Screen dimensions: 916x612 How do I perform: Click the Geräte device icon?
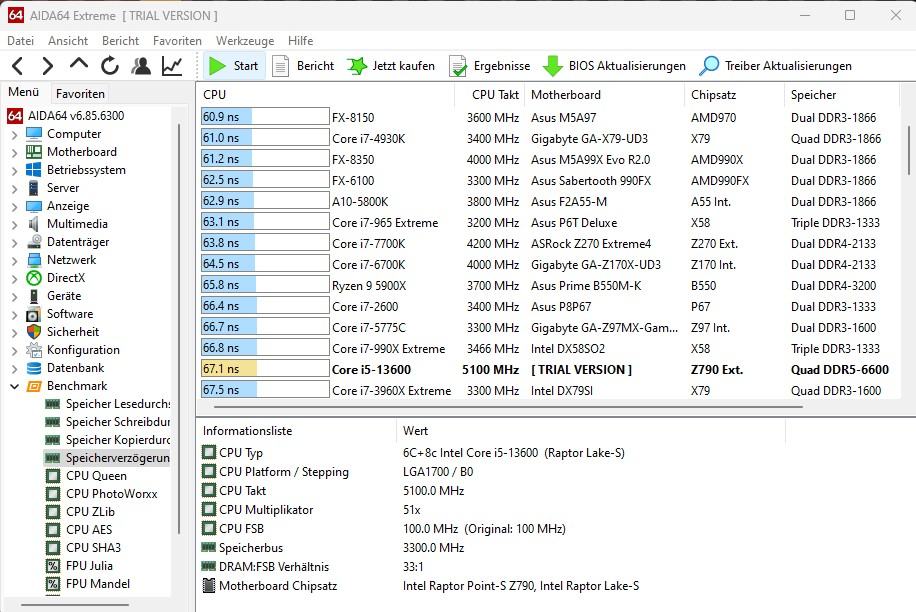pyautogui.click(x=34, y=296)
